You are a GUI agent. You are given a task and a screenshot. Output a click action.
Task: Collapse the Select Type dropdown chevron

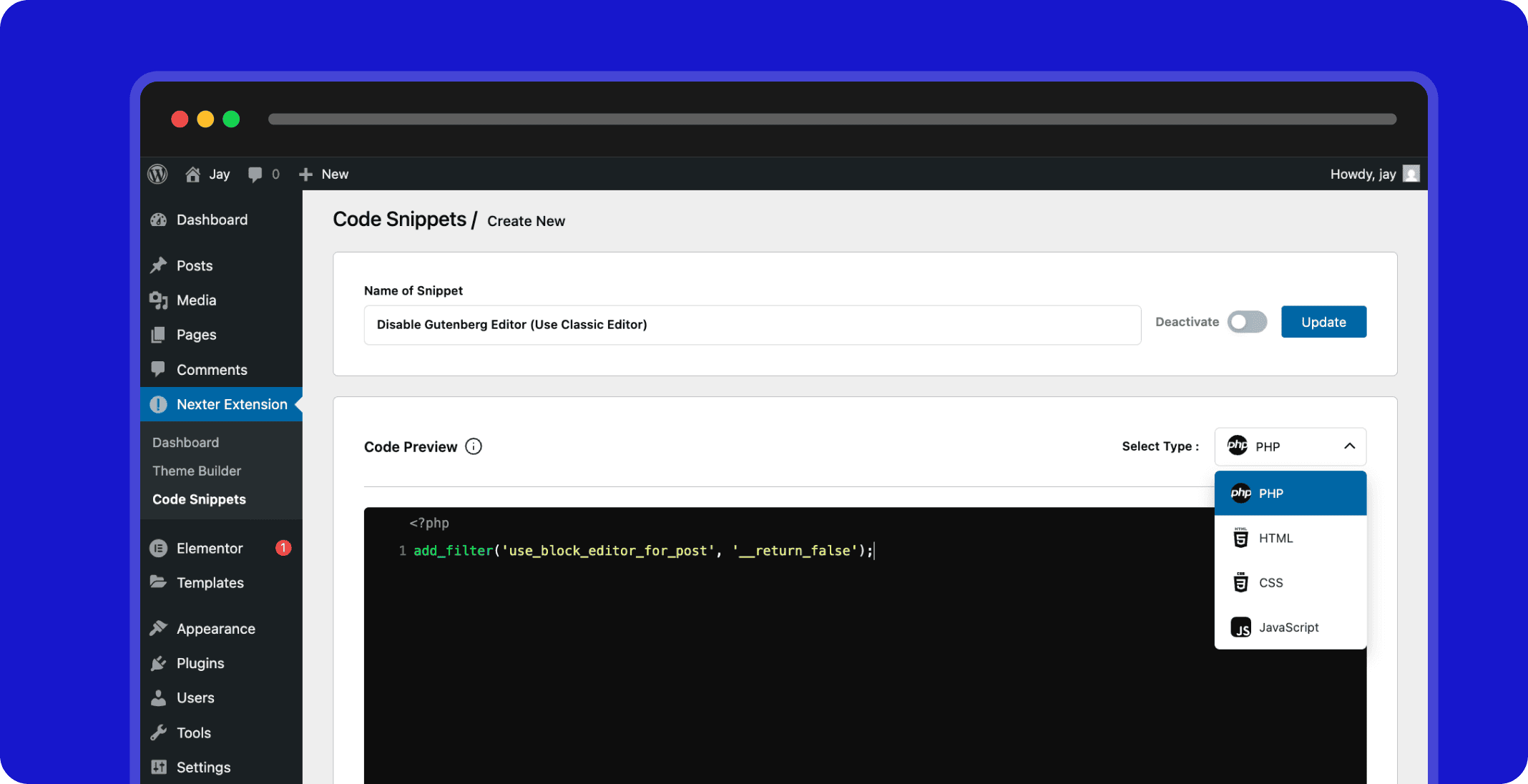1349,446
